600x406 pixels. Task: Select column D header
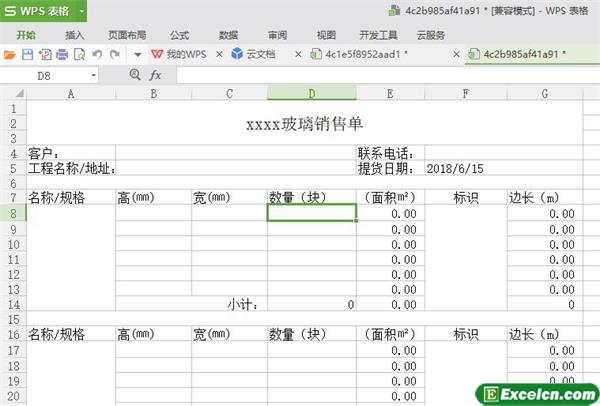click(x=311, y=93)
